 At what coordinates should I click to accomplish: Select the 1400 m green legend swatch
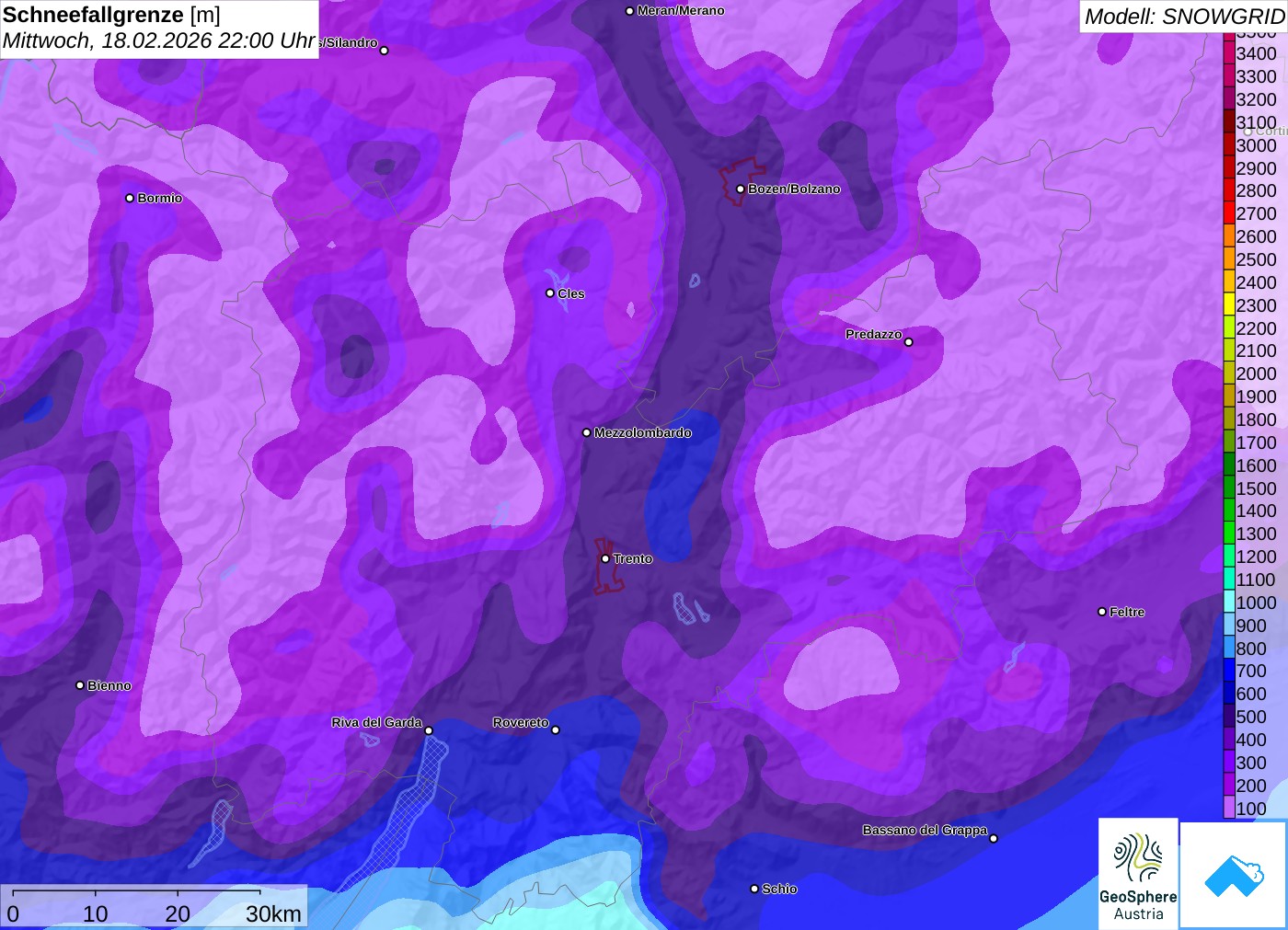tap(1229, 510)
